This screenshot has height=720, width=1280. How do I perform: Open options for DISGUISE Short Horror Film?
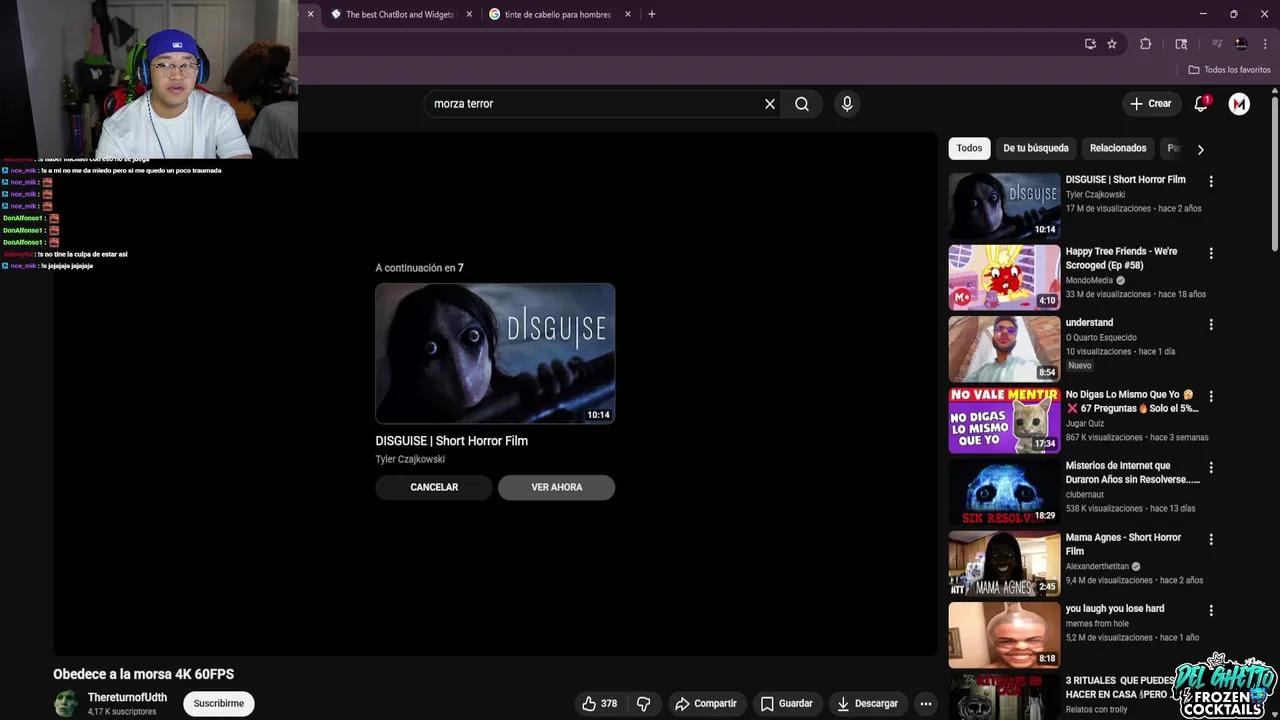click(x=1211, y=182)
